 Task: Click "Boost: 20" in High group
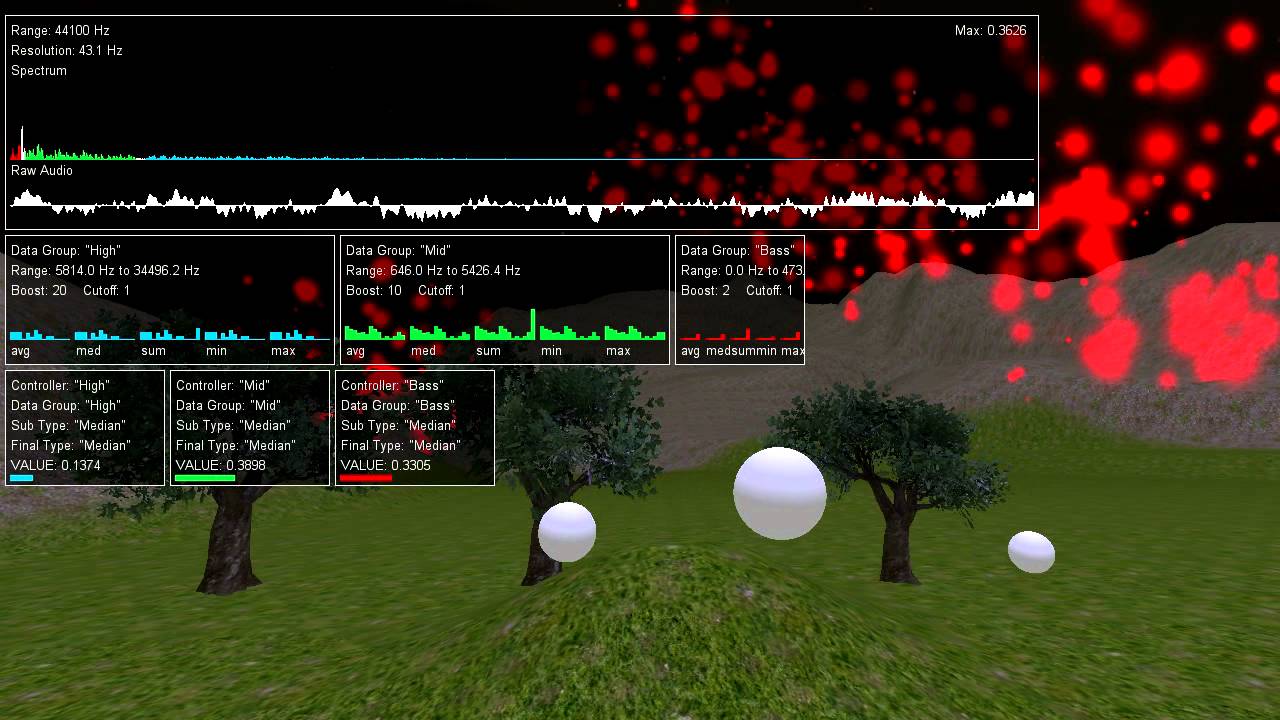coord(39,291)
